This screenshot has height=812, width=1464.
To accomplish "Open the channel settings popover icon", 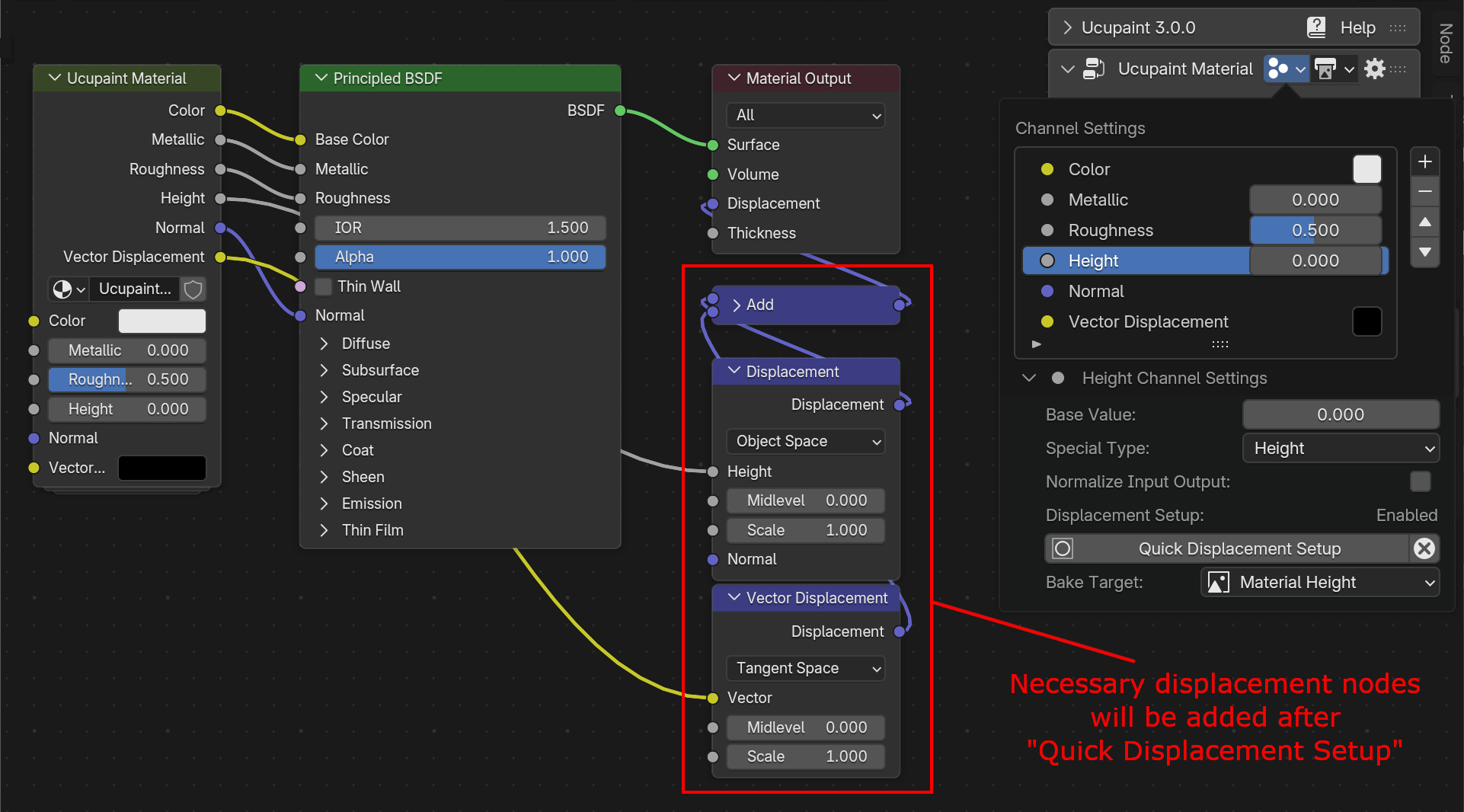I will pos(1286,69).
